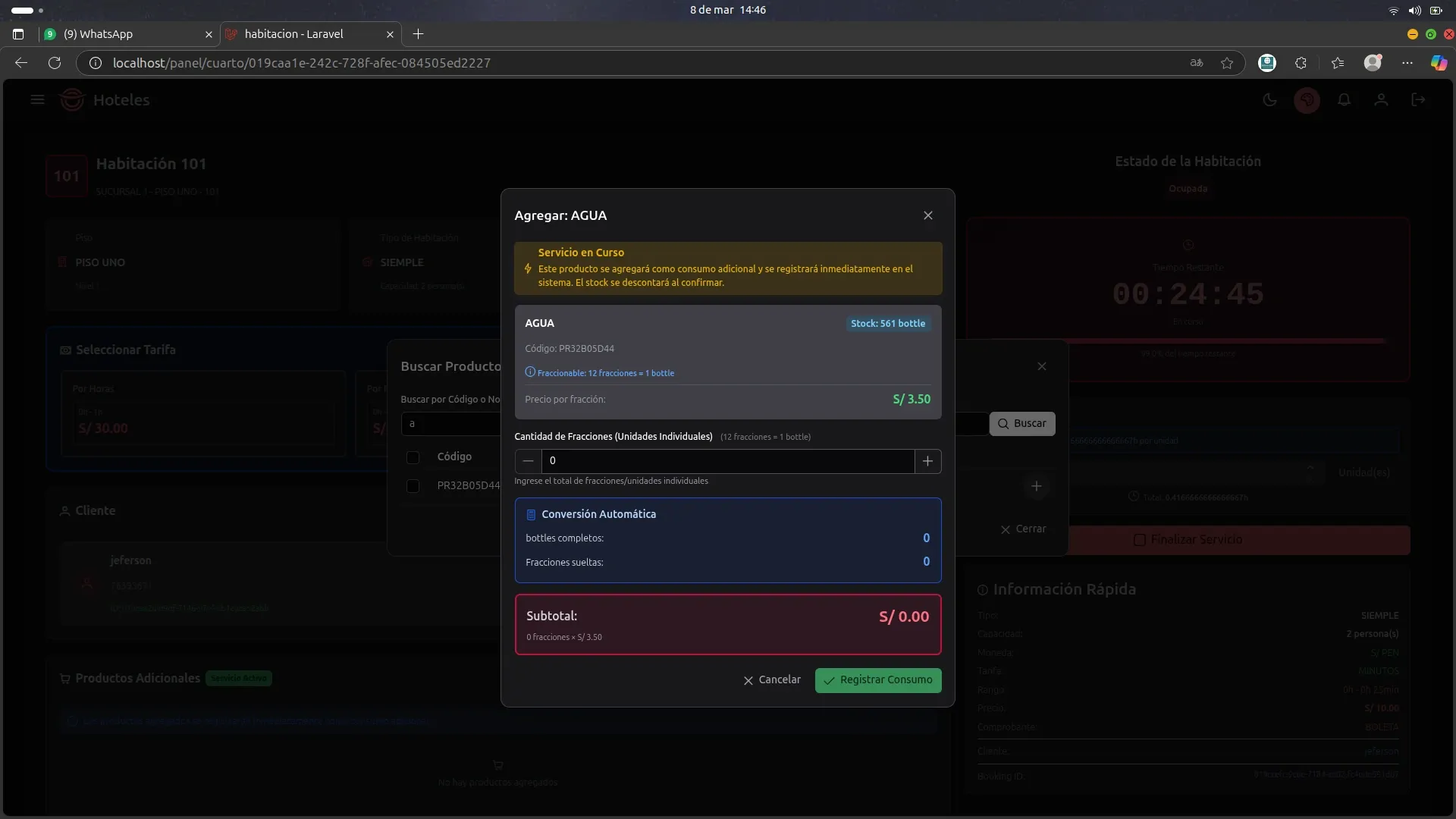This screenshot has height=819, width=1456.
Task: Open the hamburger sidebar menu
Action: point(37,100)
